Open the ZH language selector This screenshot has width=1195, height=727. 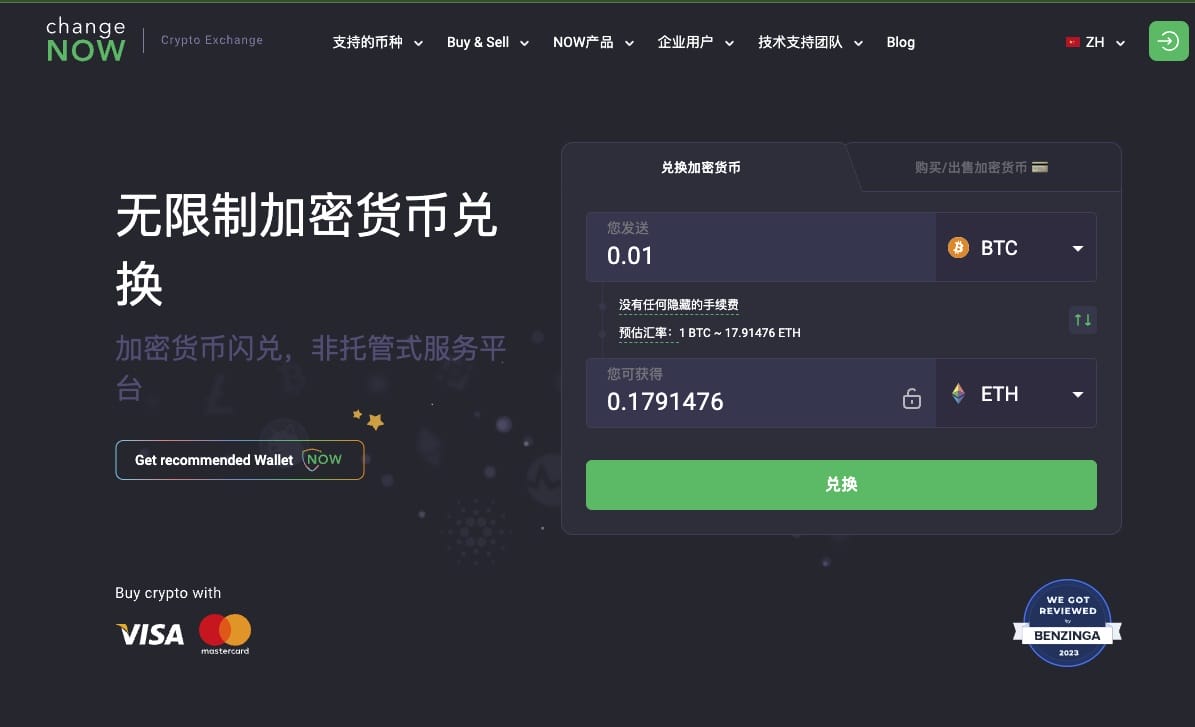tap(1095, 43)
